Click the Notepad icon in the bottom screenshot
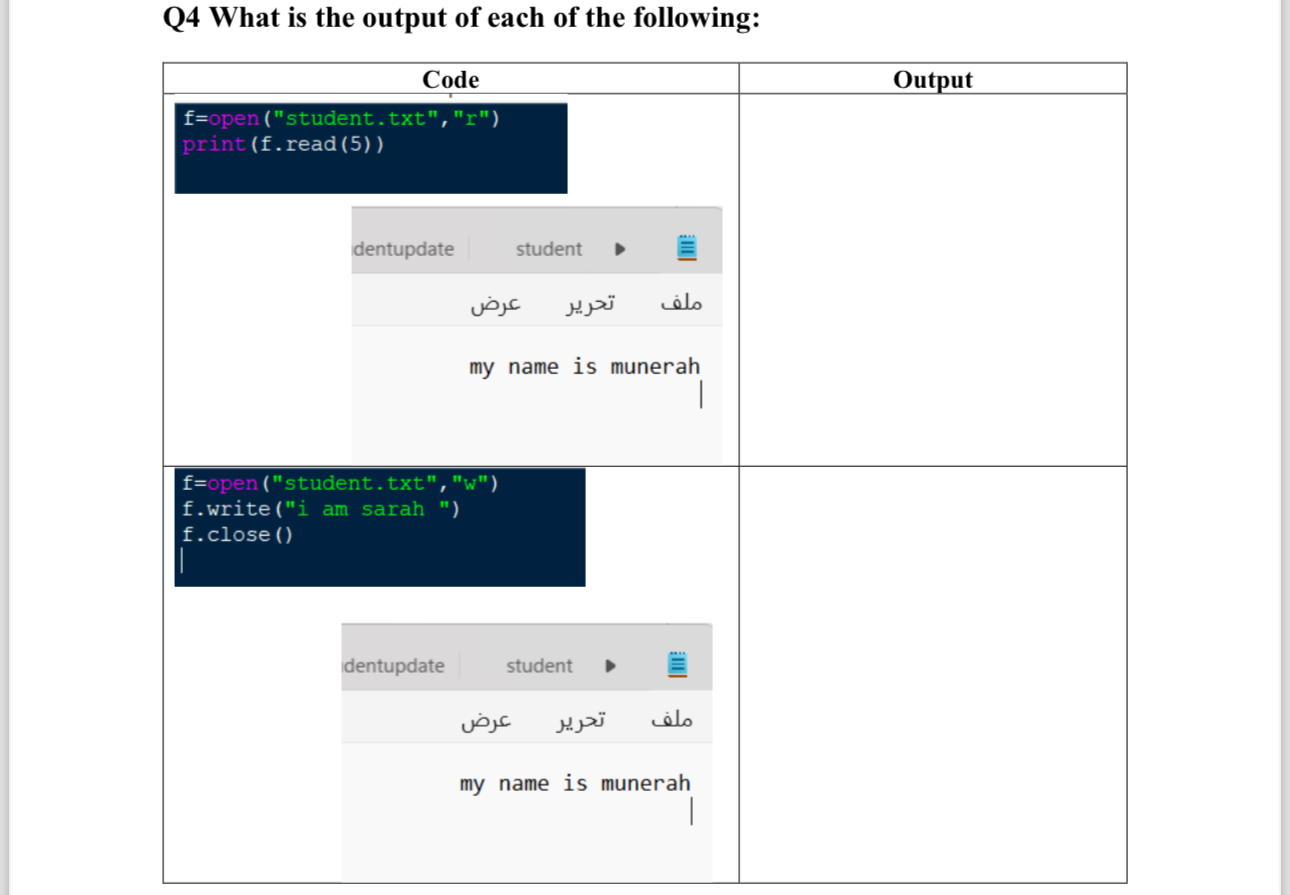Viewport: 1290px width, 895px height. tap(677, 664)
